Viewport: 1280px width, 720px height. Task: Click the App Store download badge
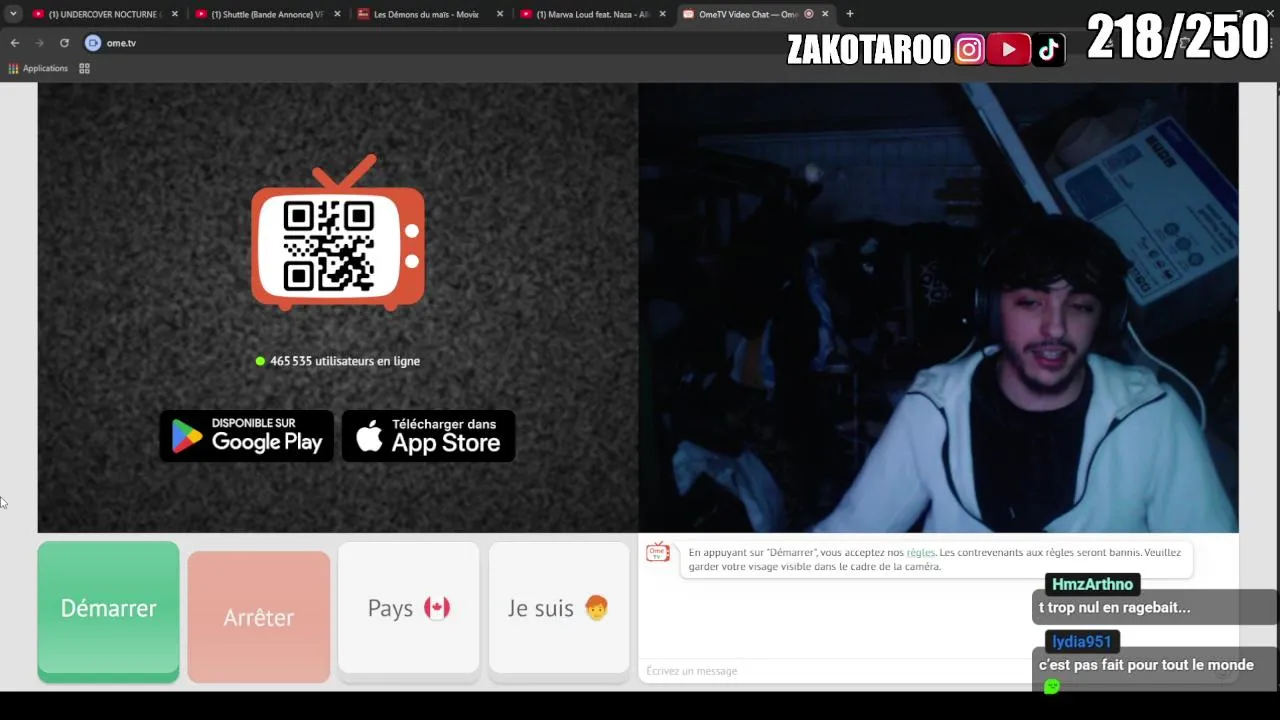(x=428, y=436)
